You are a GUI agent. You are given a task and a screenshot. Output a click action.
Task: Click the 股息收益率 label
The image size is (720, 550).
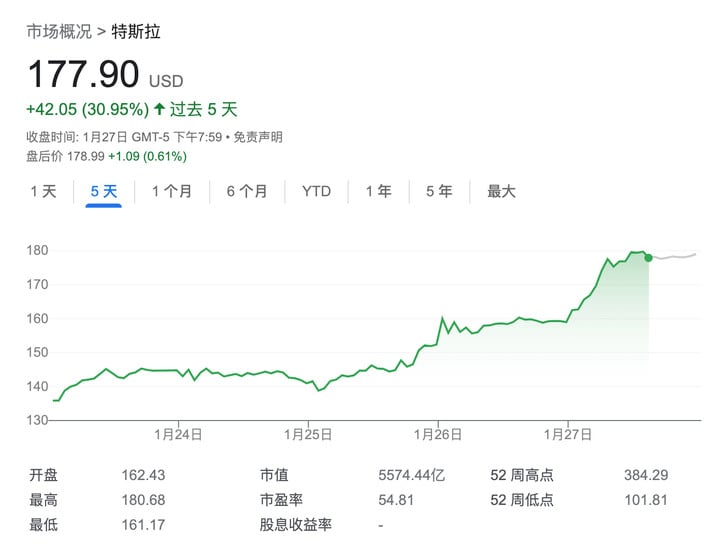(x=296, y=524)
